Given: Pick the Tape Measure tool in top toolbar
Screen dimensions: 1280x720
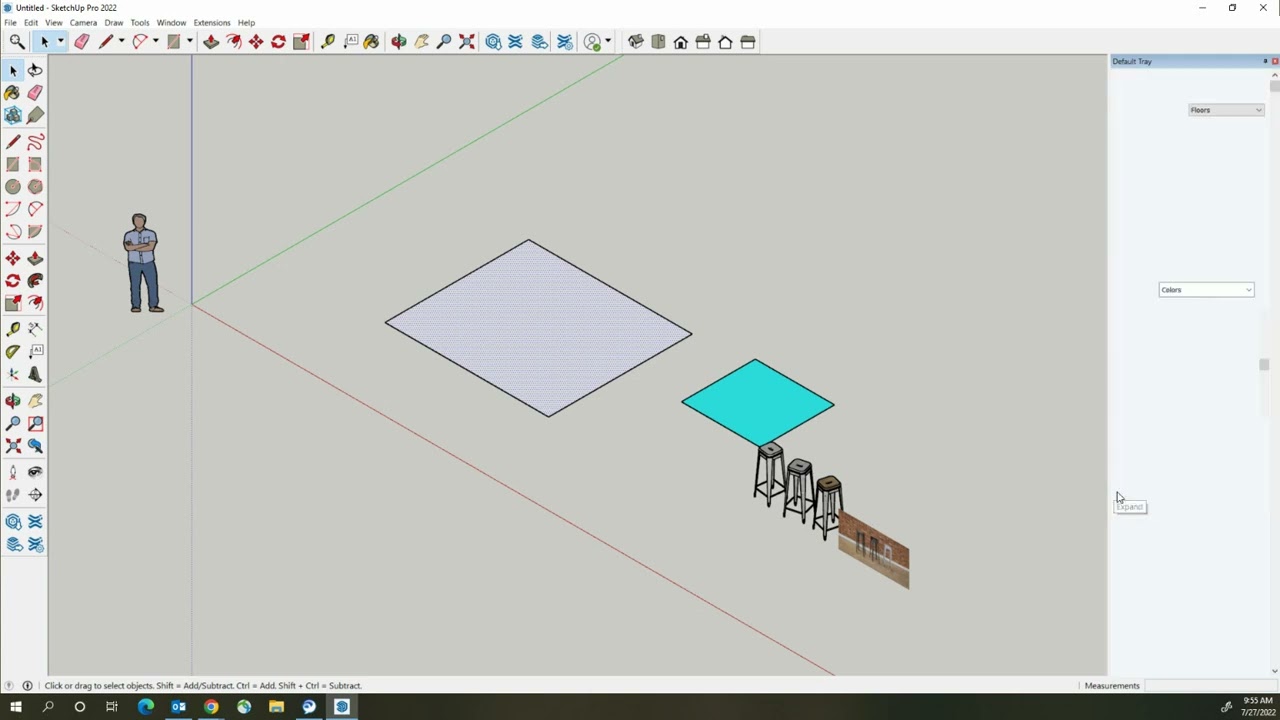Looking at the screenshot, I should [328, 41].
